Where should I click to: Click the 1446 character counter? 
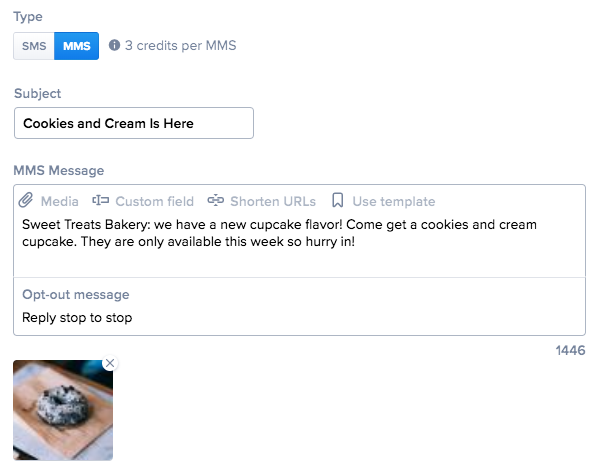[x=570, y=350]
